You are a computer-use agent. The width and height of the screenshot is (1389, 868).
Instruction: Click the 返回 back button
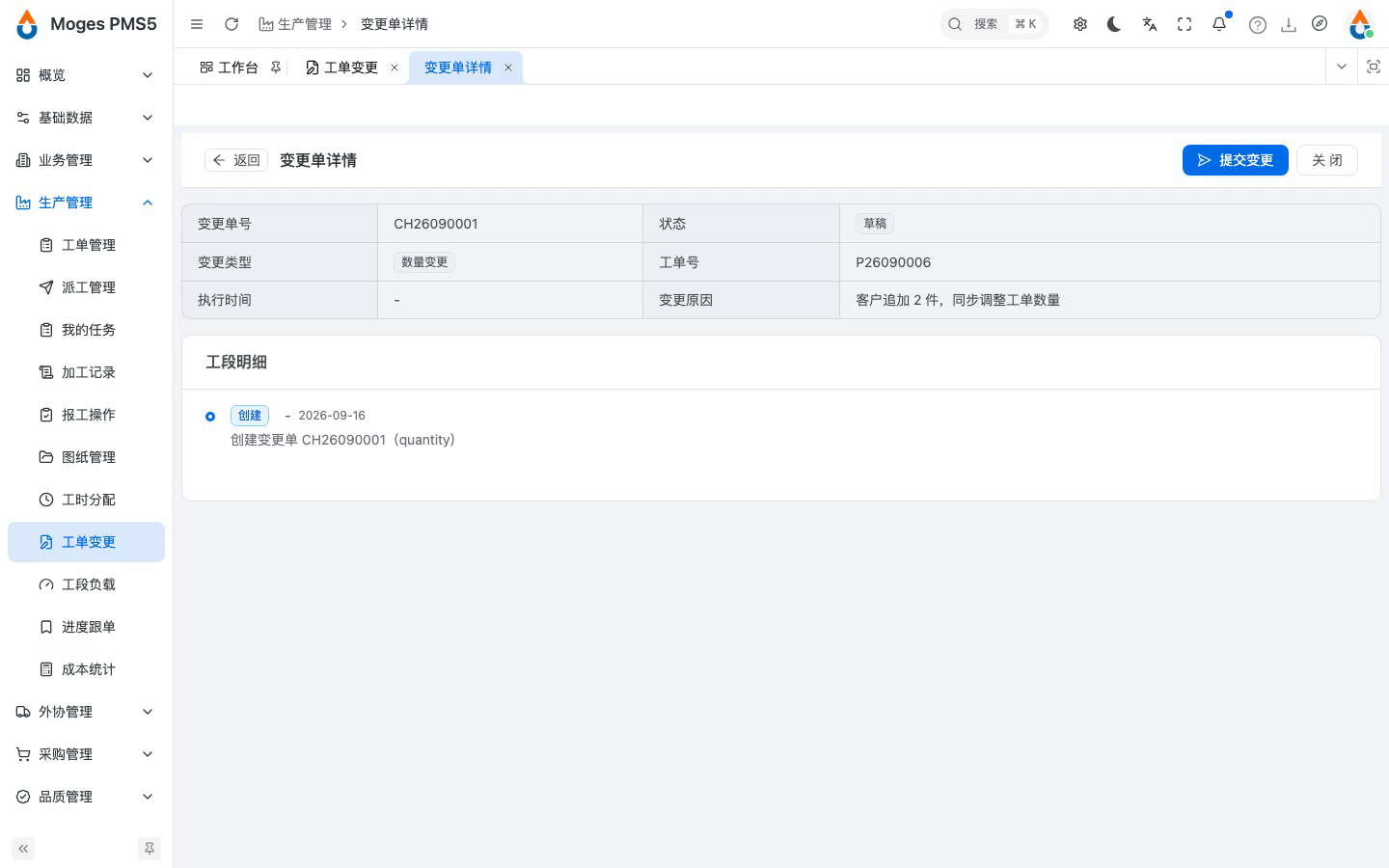[236, 160]
